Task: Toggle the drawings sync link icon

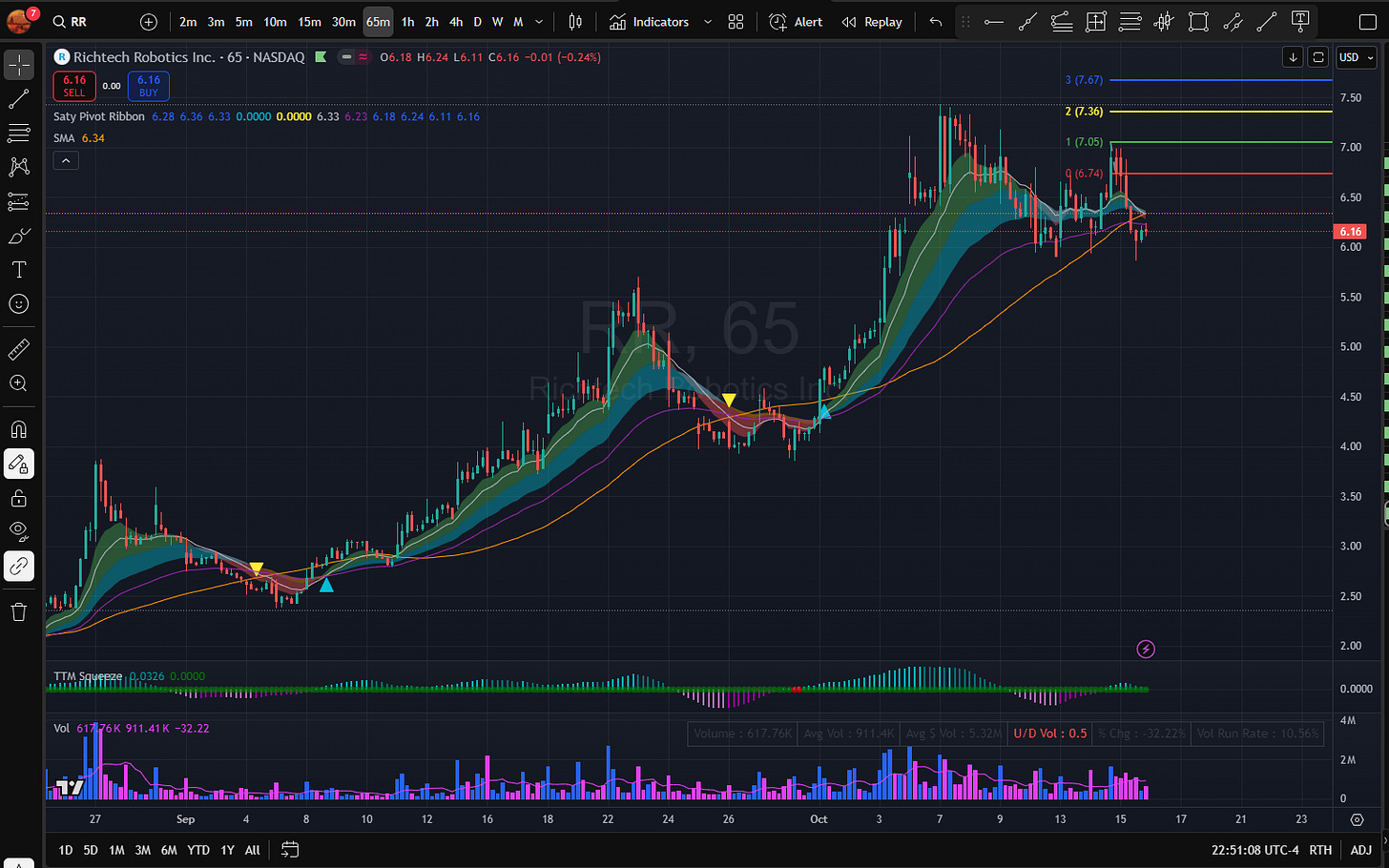Action: click(18, 567)
